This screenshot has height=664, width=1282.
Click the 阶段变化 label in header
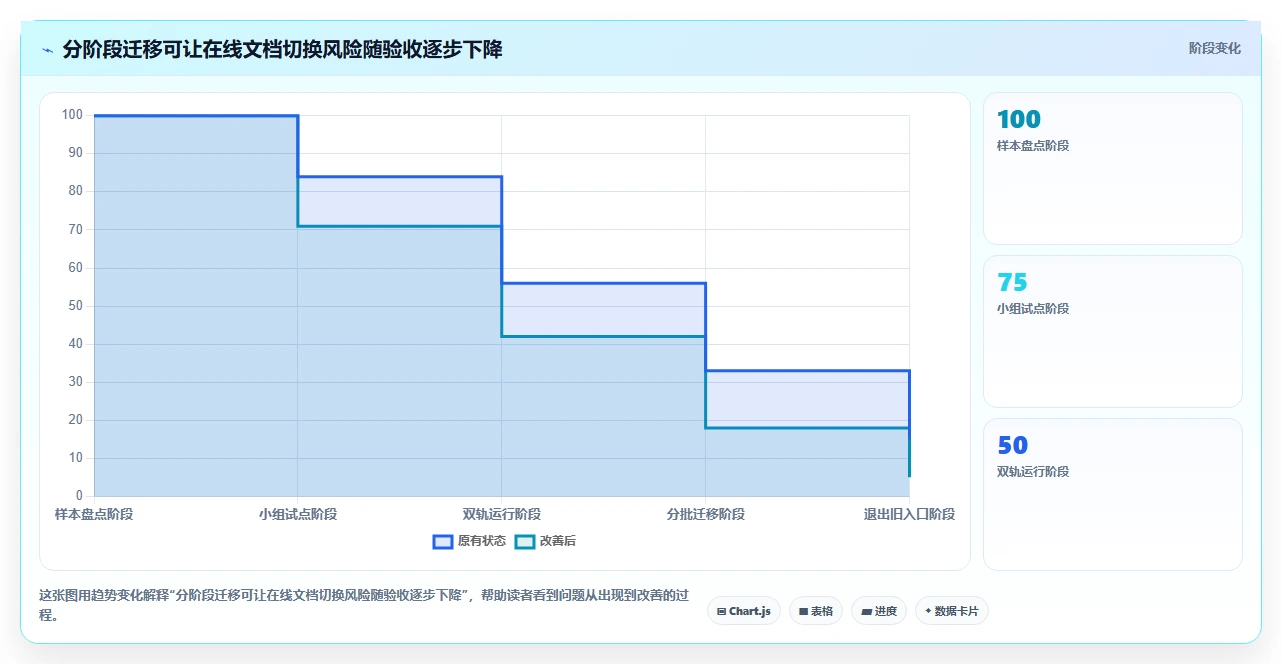[x=1215, y=48]
